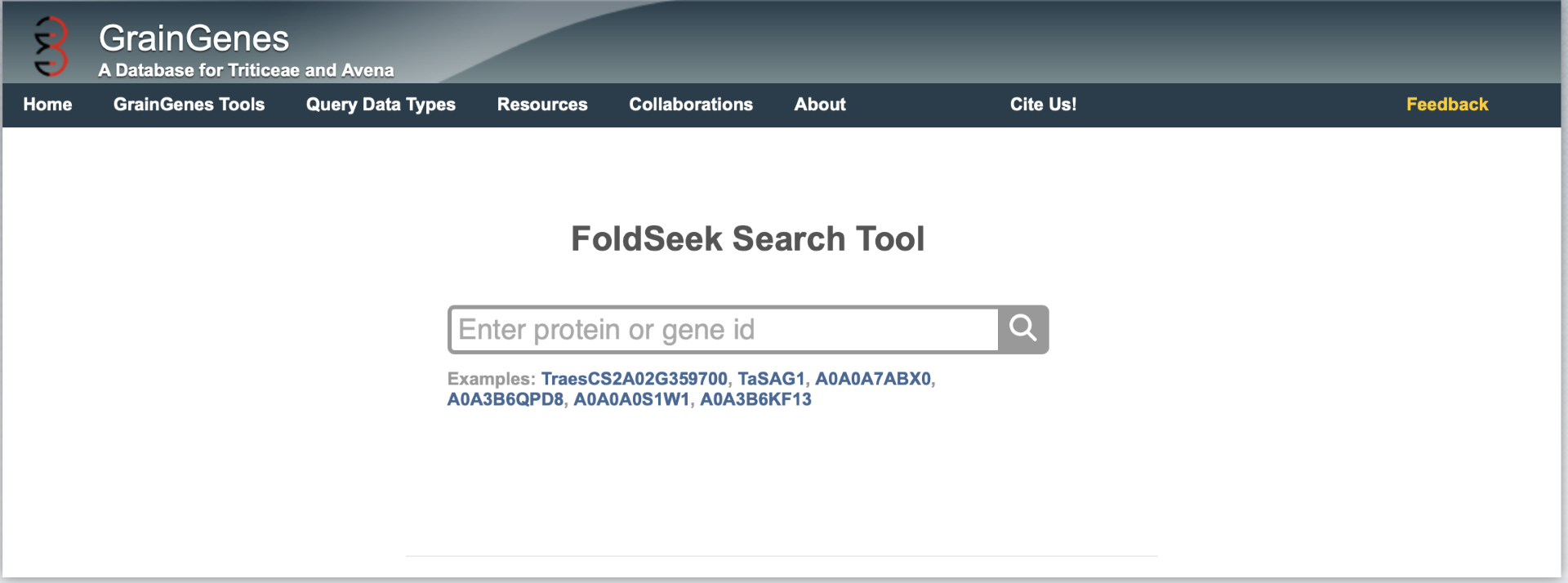Pick the A0A3B6KF13 example link
1568x583 pixels.
[755, 399]
